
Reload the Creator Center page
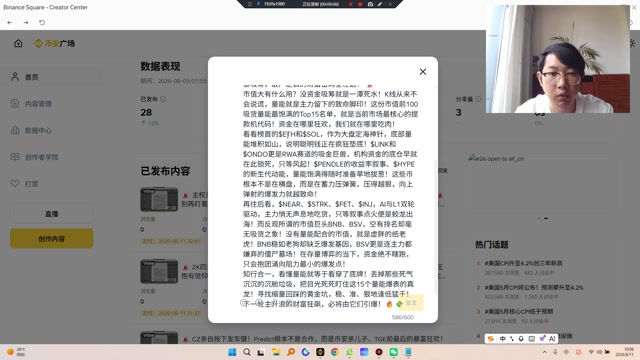click(x=42, y=22)
